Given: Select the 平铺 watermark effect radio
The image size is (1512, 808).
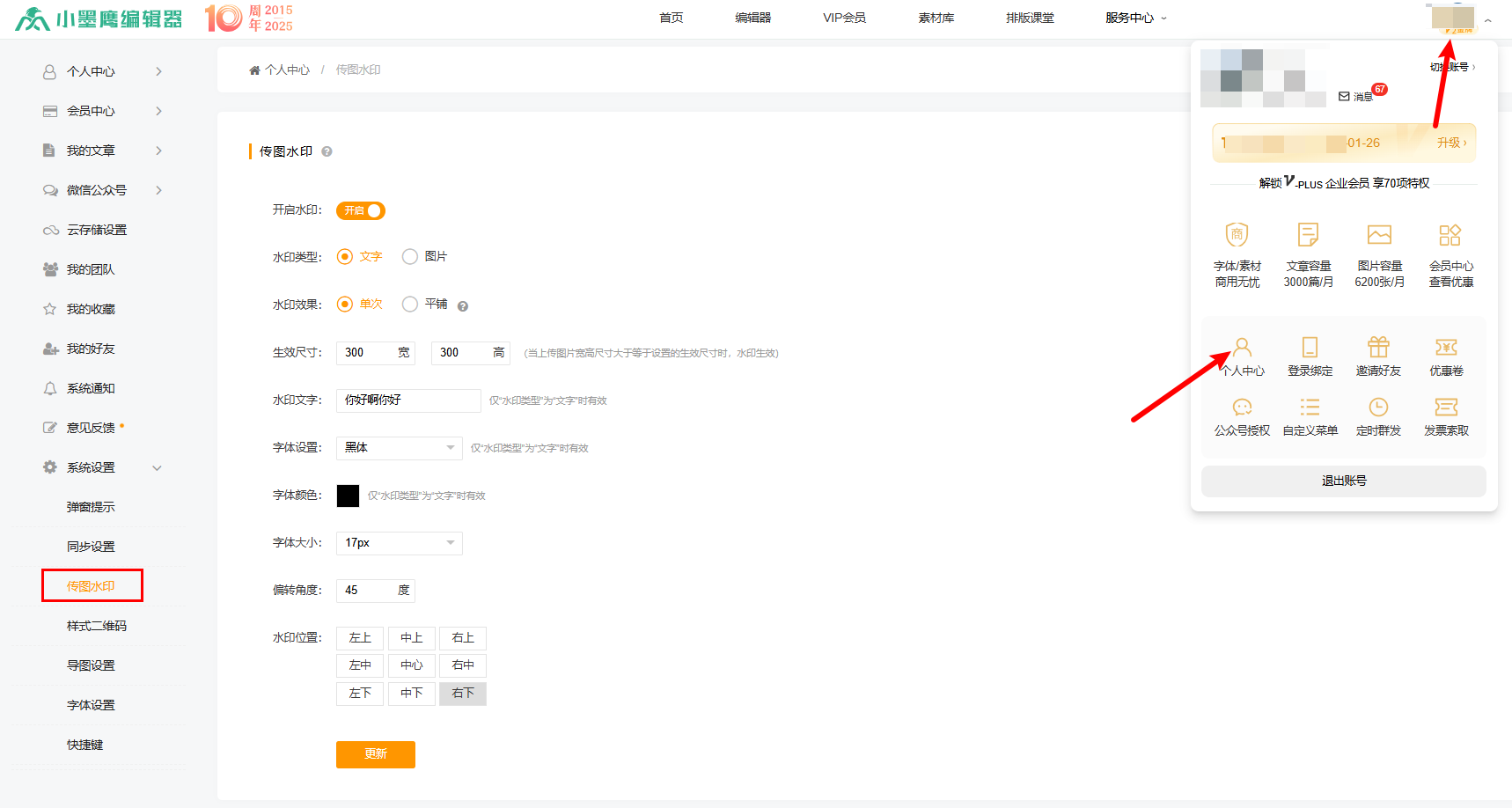Looking at the screenshot, I should [409, 305].
